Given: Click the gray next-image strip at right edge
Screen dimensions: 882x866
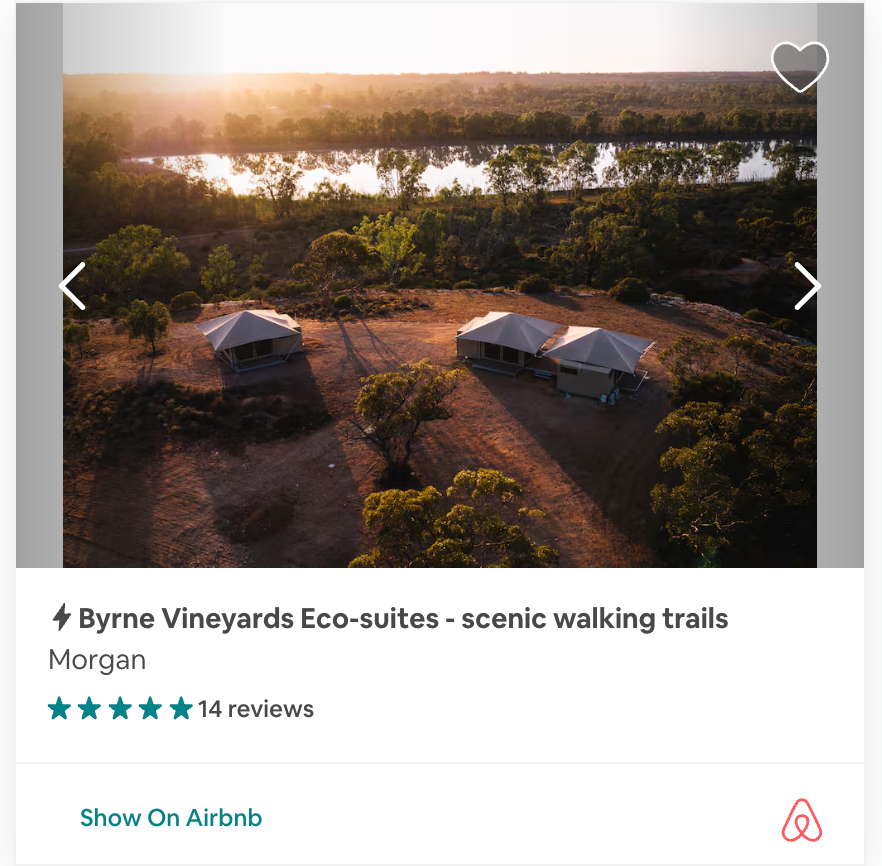Looking at the screenshot, I should [840, 285].
